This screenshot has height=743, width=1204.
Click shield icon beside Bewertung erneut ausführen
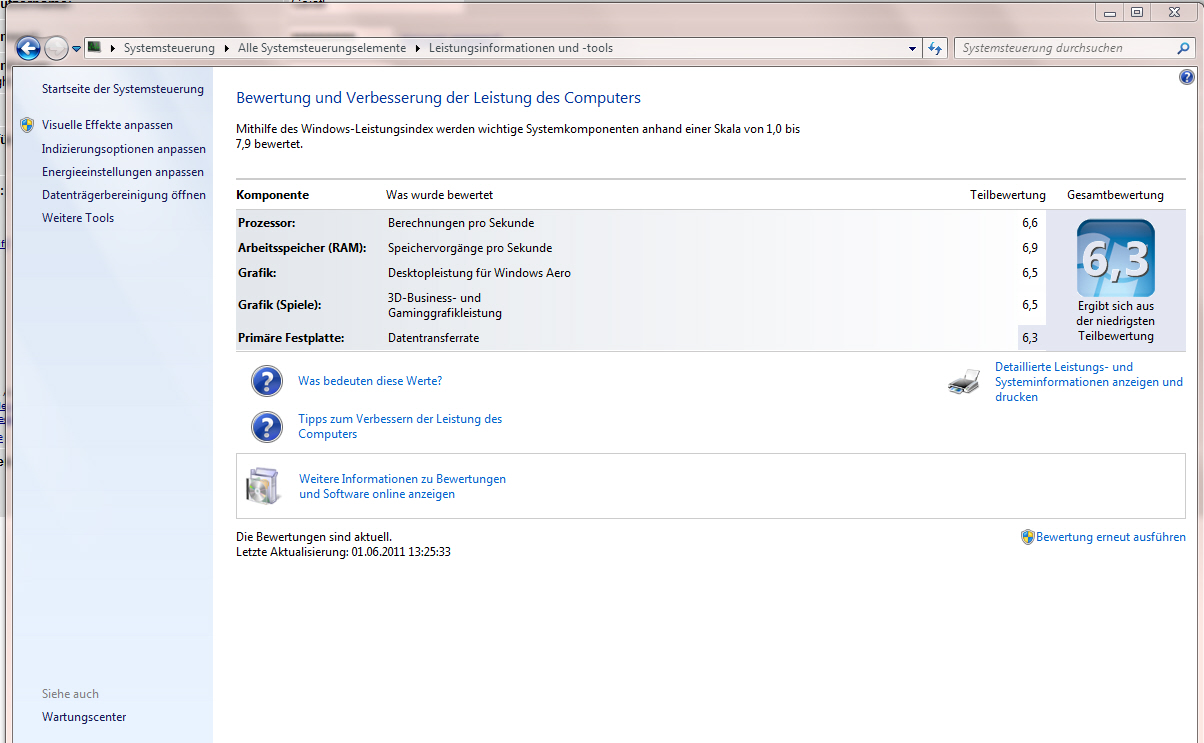pyautogui.click(x=1027, y=537)
